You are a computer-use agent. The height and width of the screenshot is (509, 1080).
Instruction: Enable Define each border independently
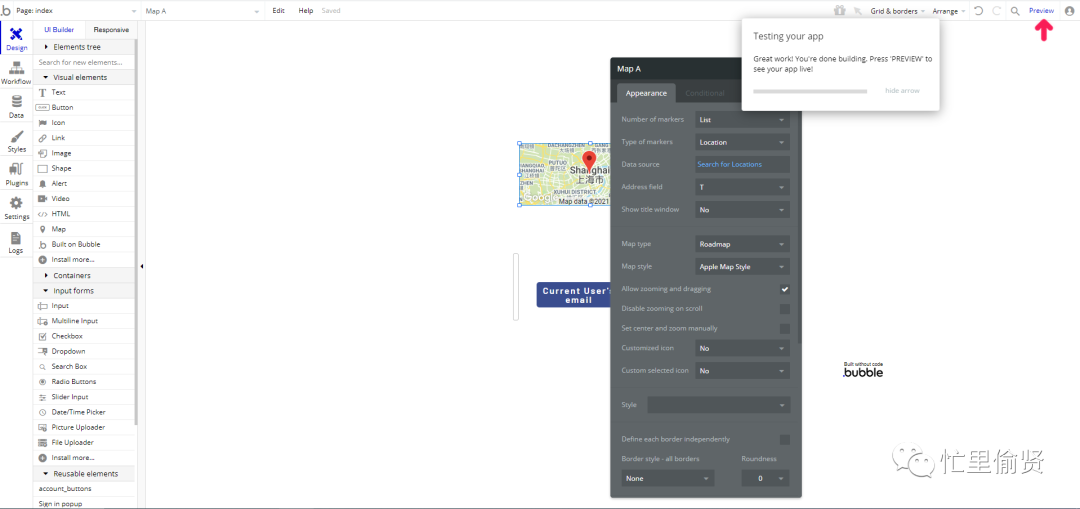point(785,439)
